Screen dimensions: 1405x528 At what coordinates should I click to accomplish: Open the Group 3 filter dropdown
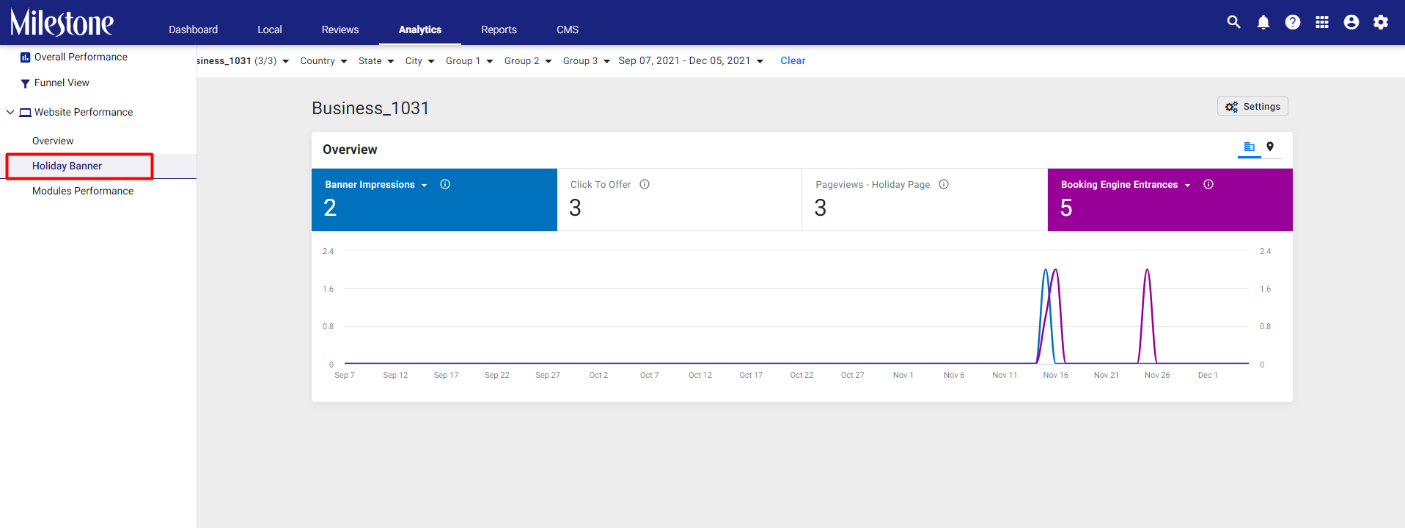pos(587,61)
